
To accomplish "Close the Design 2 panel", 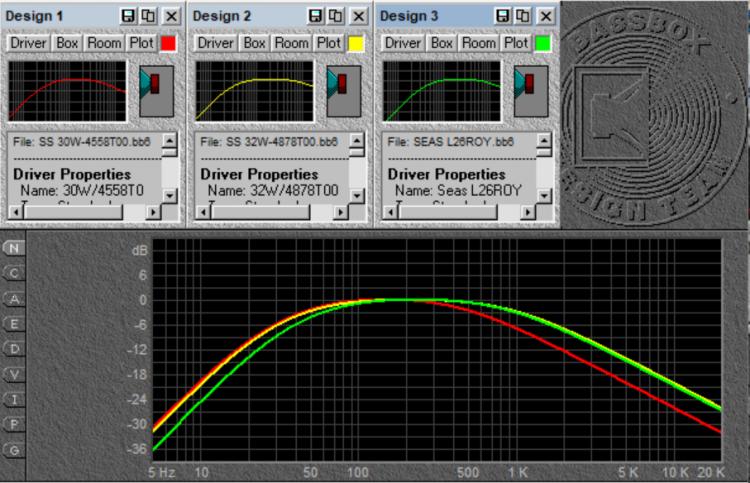I will click(x=358, y=16).
